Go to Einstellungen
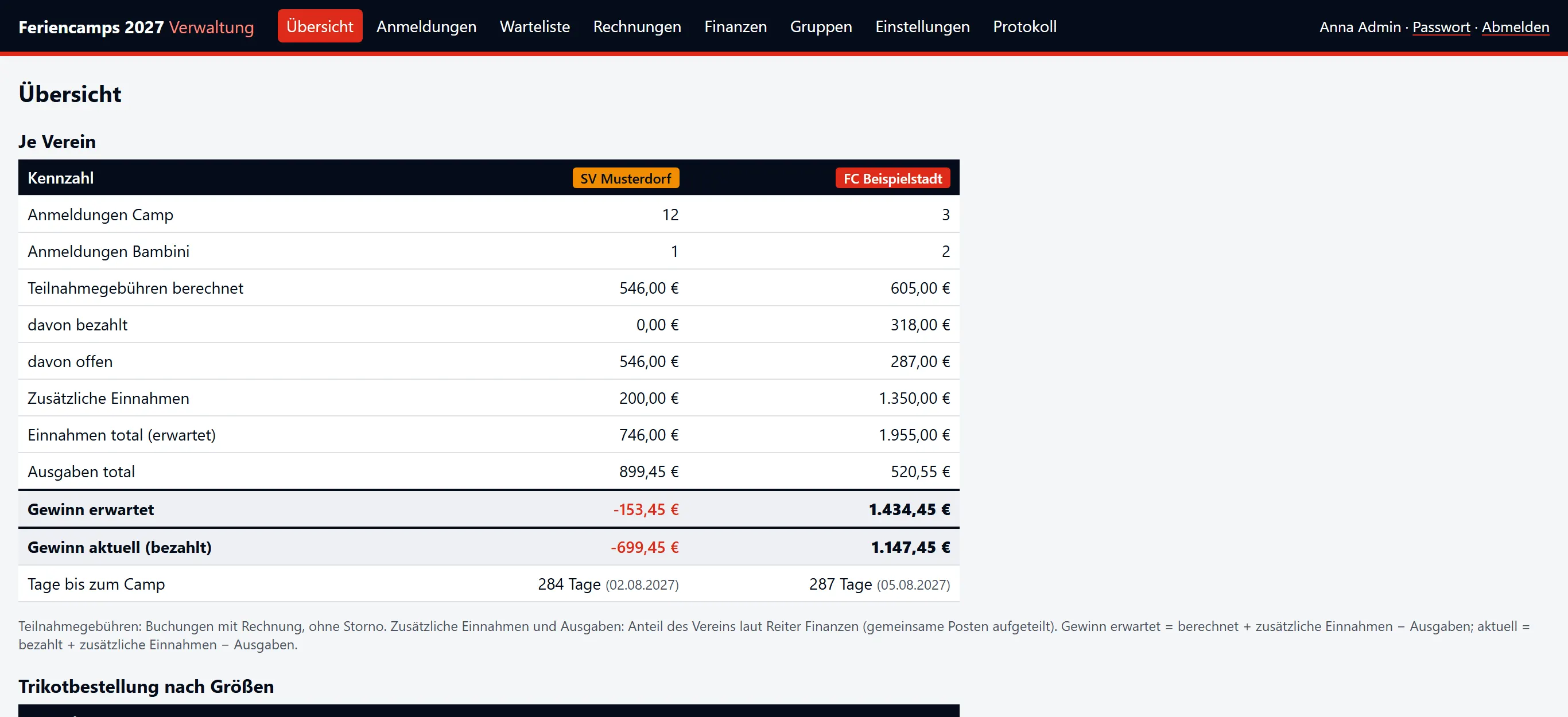The image size is (1568, 717). pyautogui.click(x=922, y=26)
